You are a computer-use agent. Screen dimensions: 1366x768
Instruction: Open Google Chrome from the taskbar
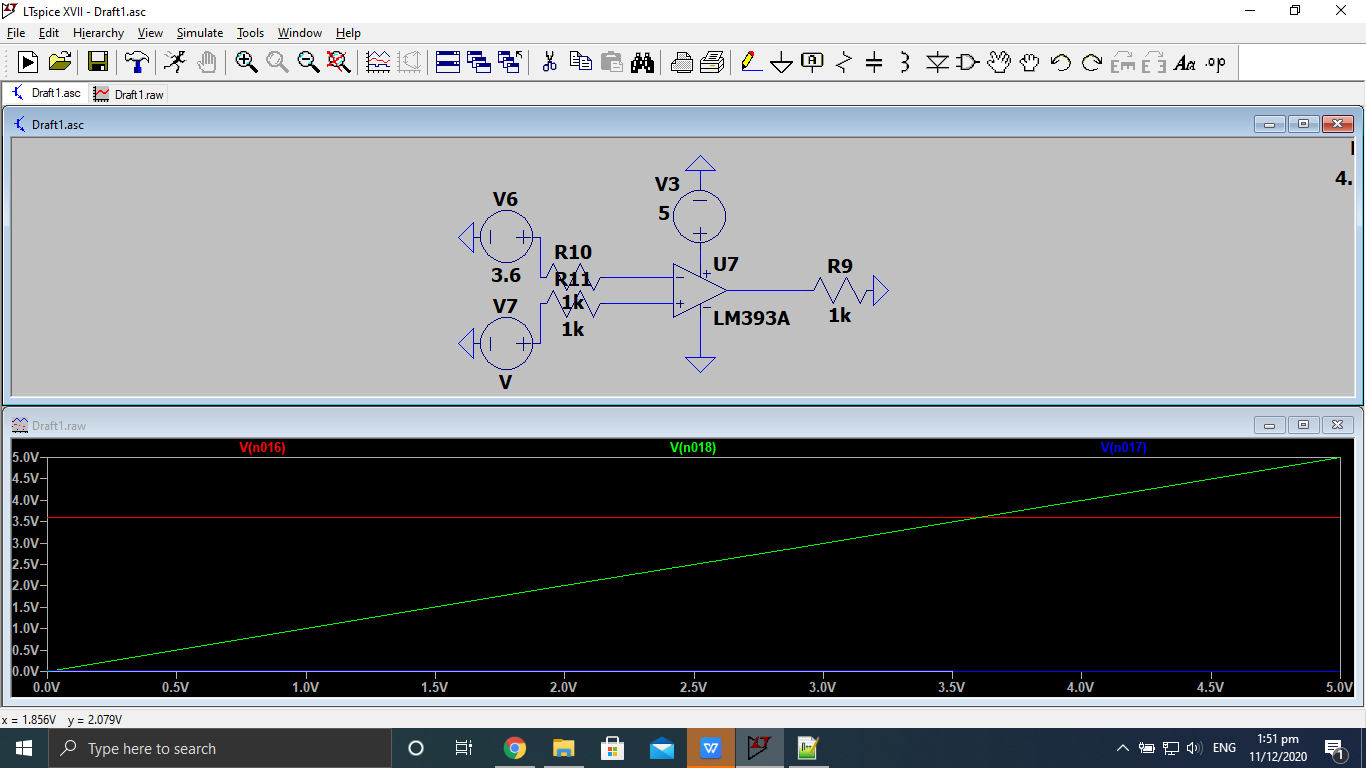(x=514, y=748)
